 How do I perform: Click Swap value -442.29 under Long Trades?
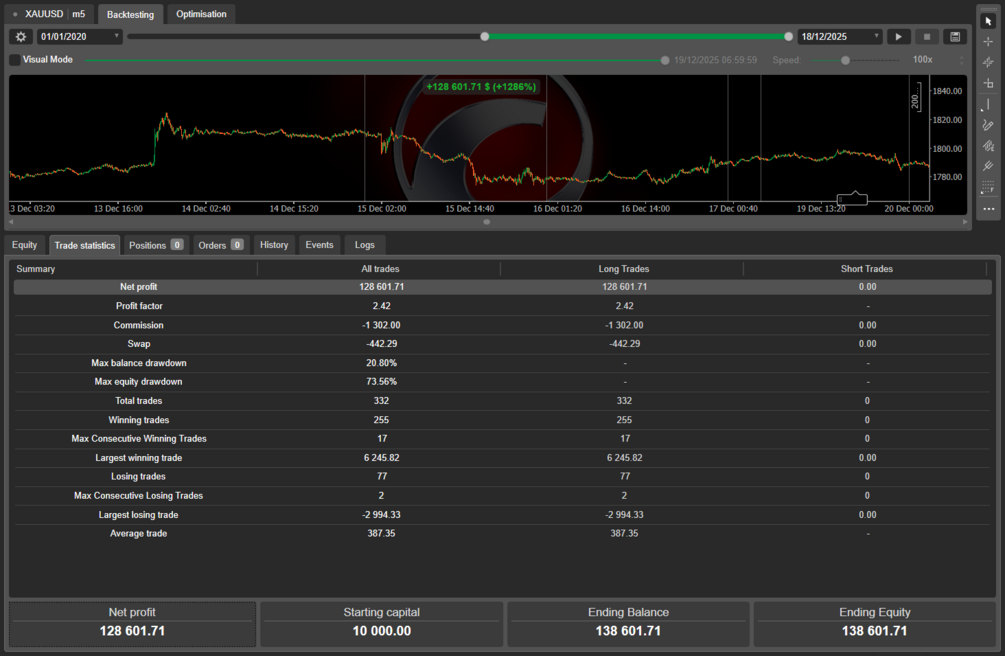[x=624, y=344]
